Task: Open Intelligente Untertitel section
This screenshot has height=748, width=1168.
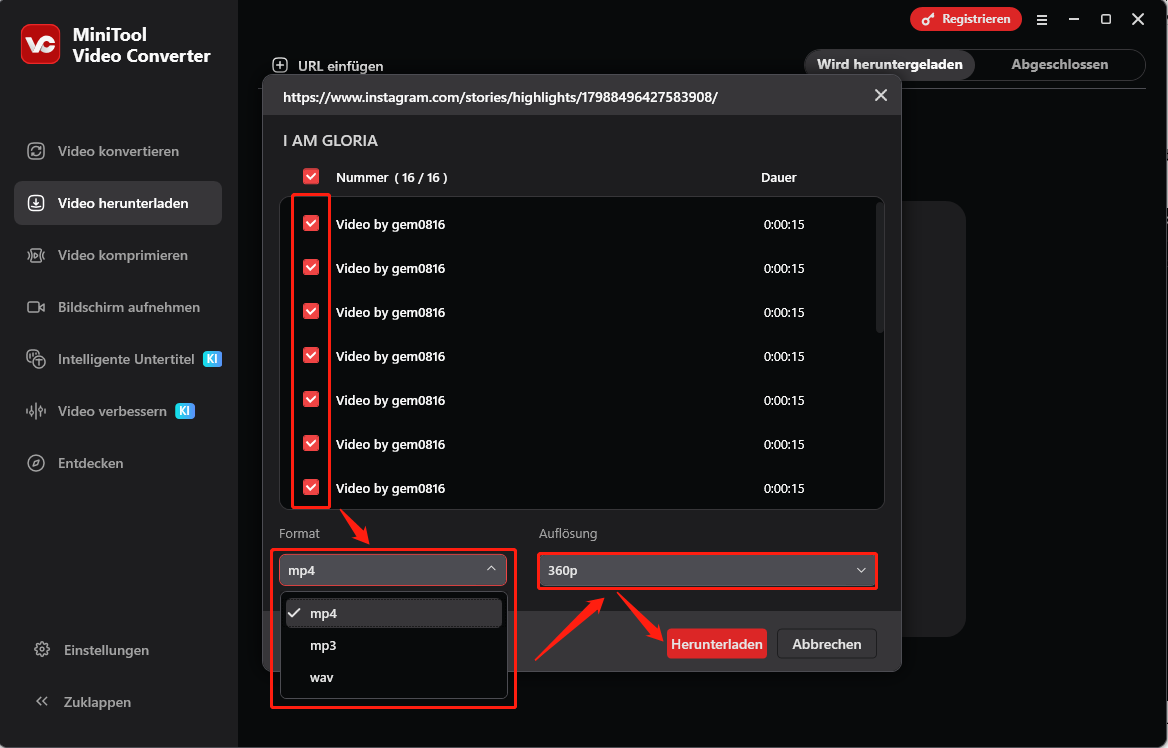Action: (118, 359)
